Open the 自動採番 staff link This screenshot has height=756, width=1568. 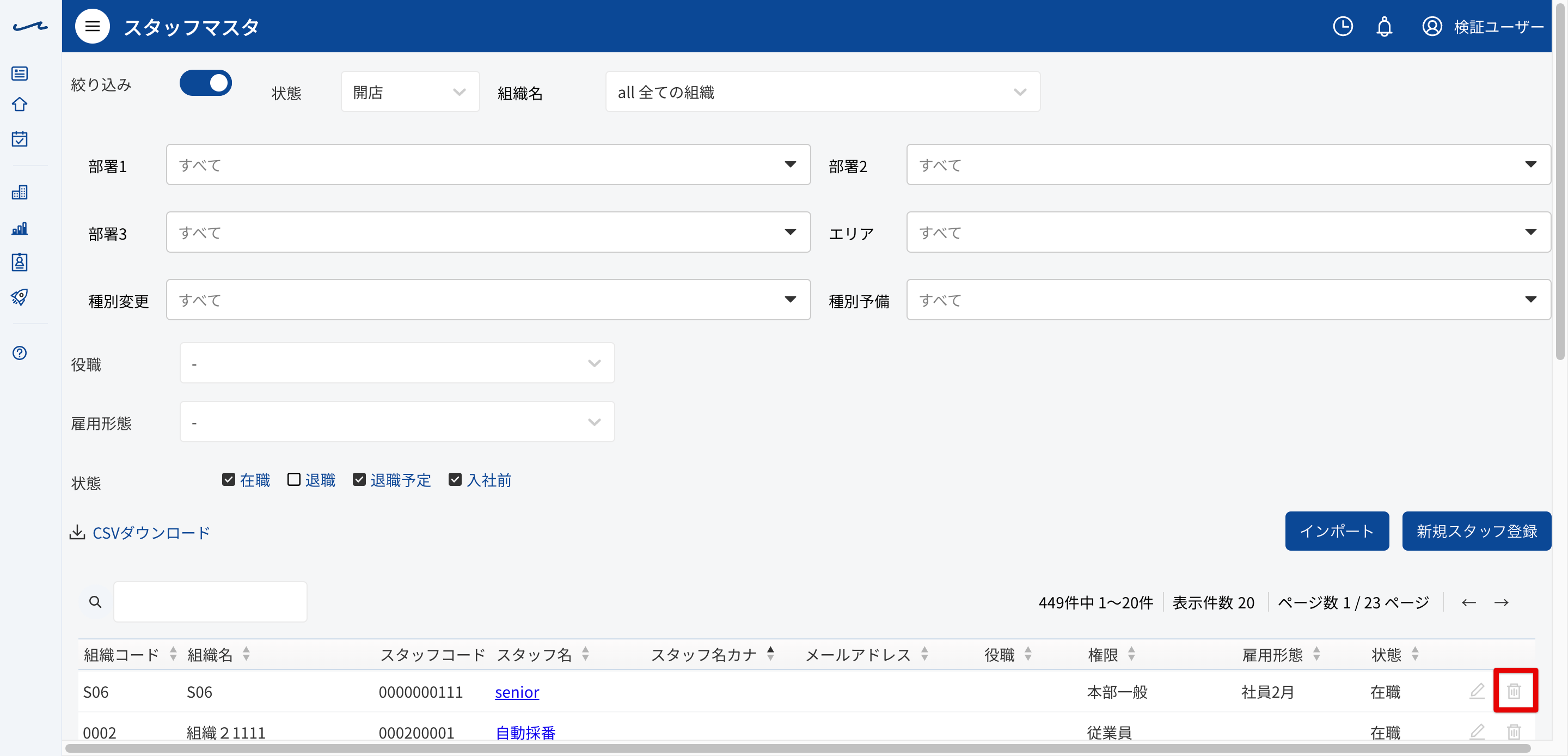(525, 732)
